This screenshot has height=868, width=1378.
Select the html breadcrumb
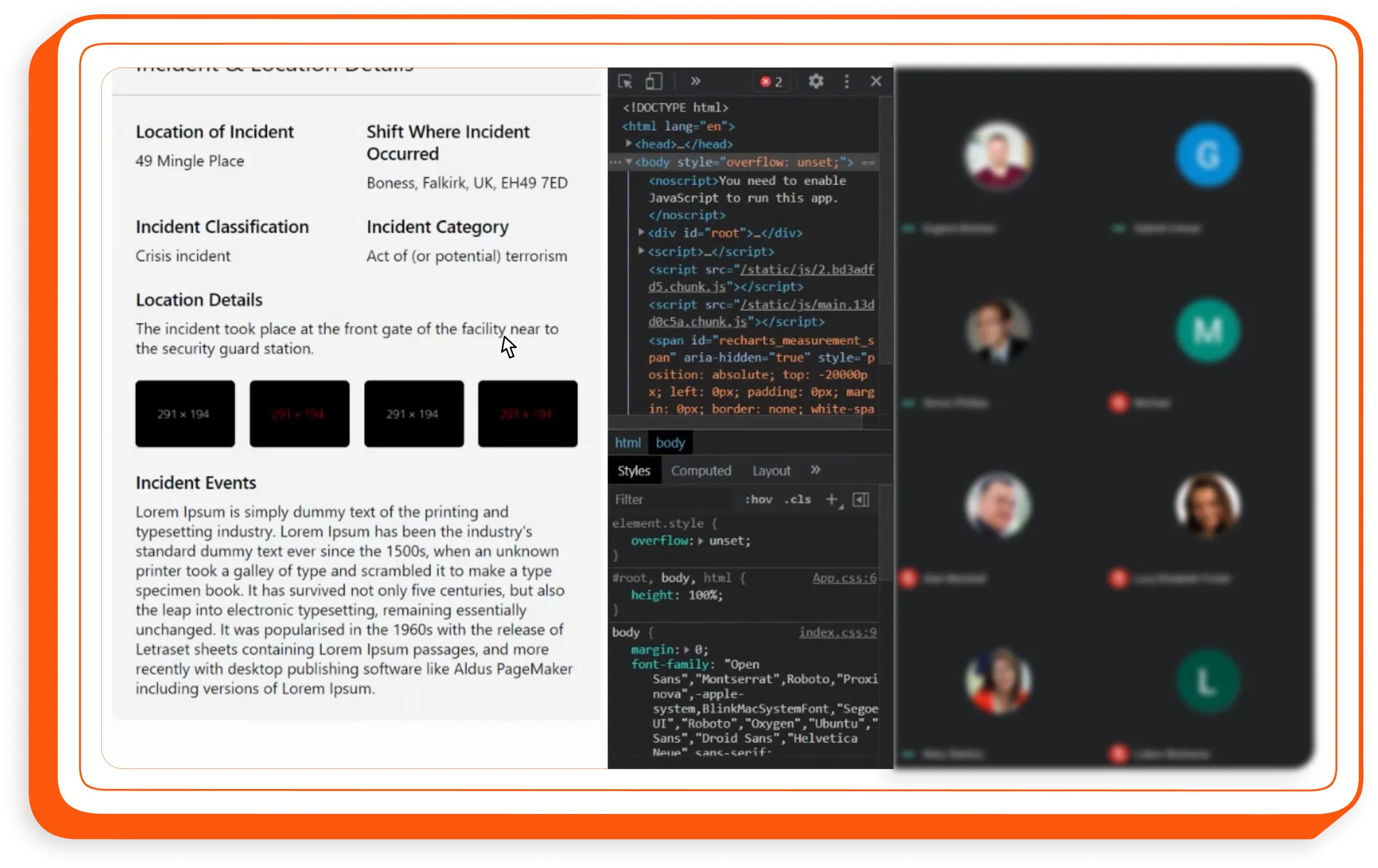(x=628, y=443)
